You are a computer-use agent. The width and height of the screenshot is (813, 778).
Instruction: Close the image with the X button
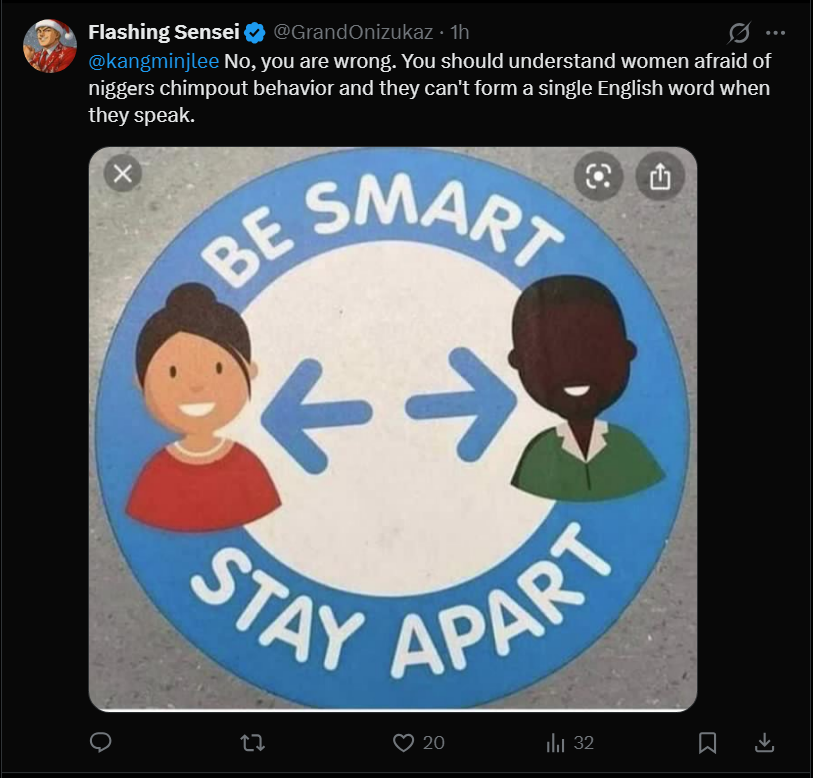point(123,173)
